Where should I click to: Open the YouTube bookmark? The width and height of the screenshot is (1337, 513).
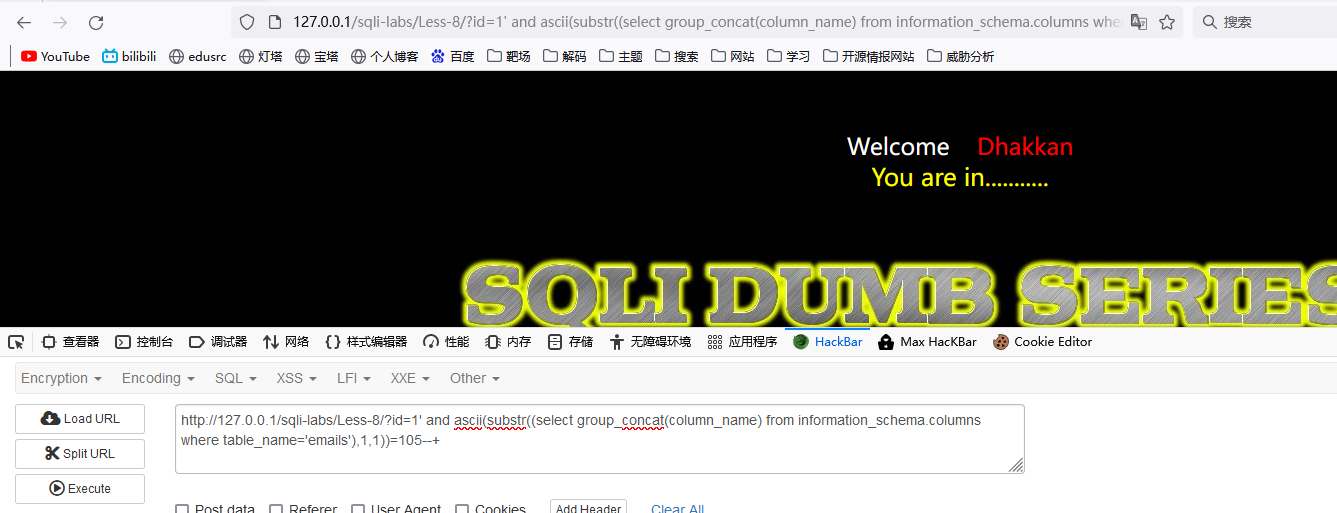click(55, 57)
